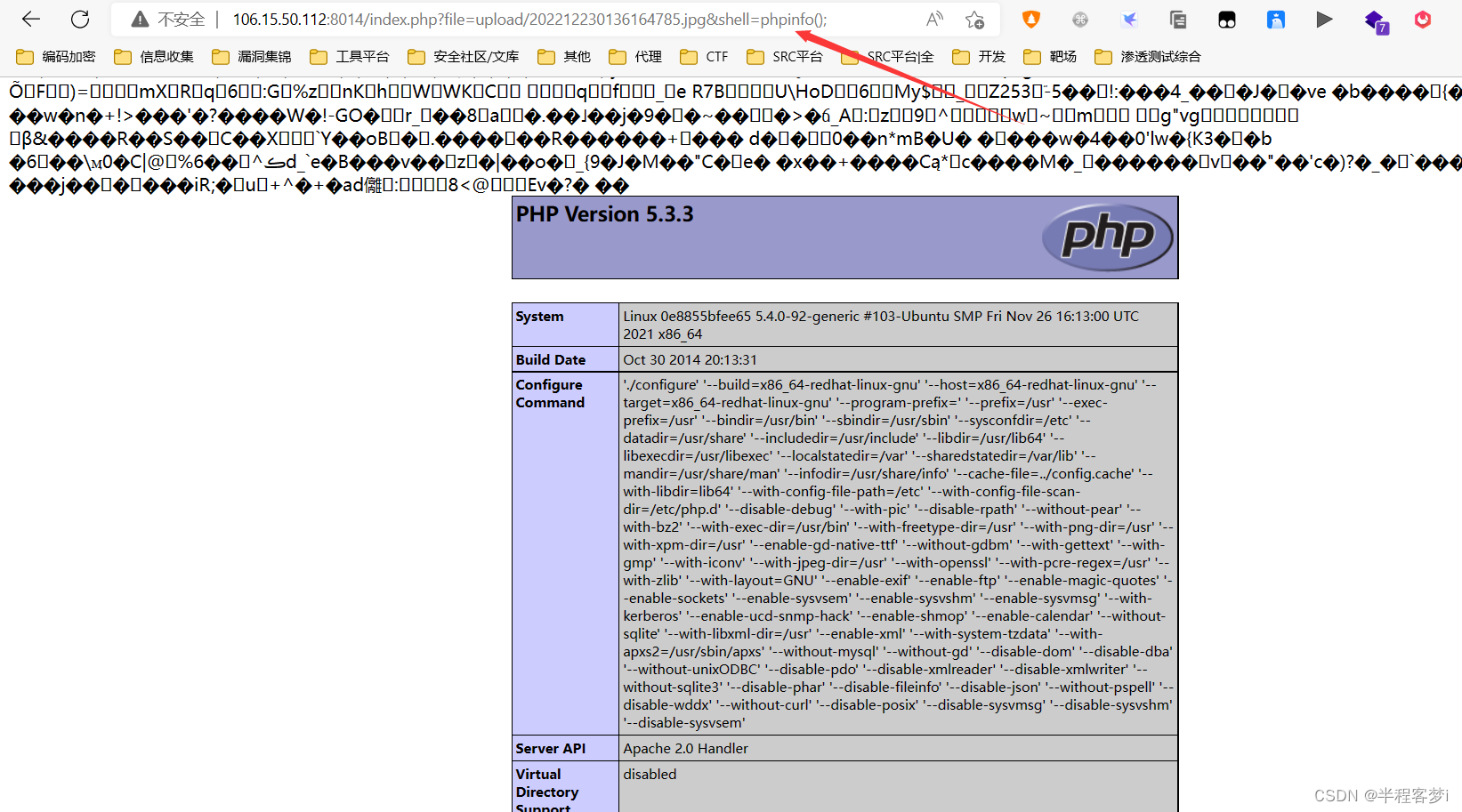Screen dimensions: 1462x812
Task: Open the gray circular extension icon
Action: coord(1080,20)
